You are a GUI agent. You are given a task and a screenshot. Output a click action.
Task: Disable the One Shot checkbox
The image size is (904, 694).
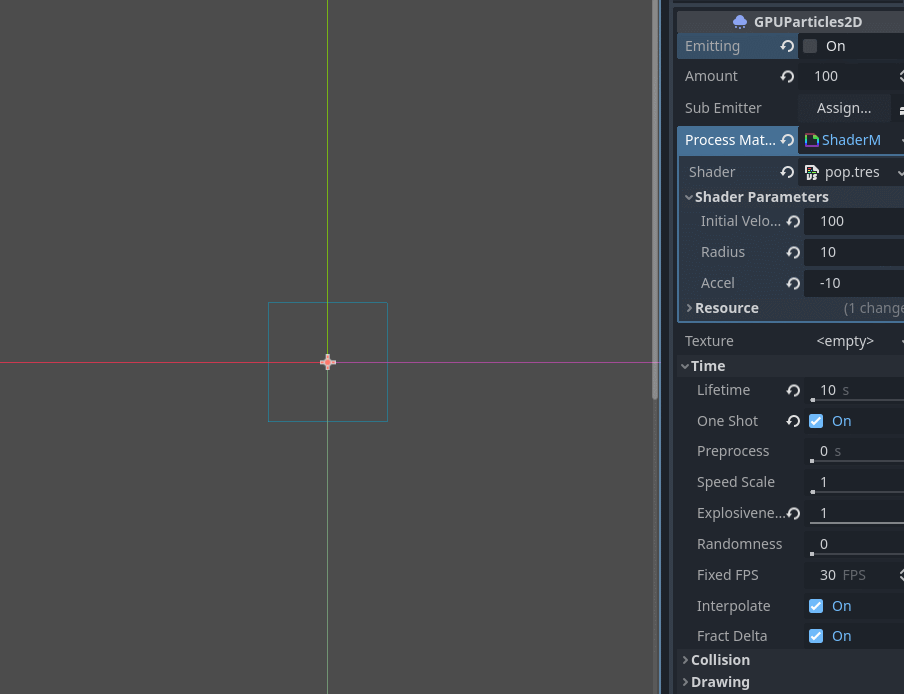[816, 420]
